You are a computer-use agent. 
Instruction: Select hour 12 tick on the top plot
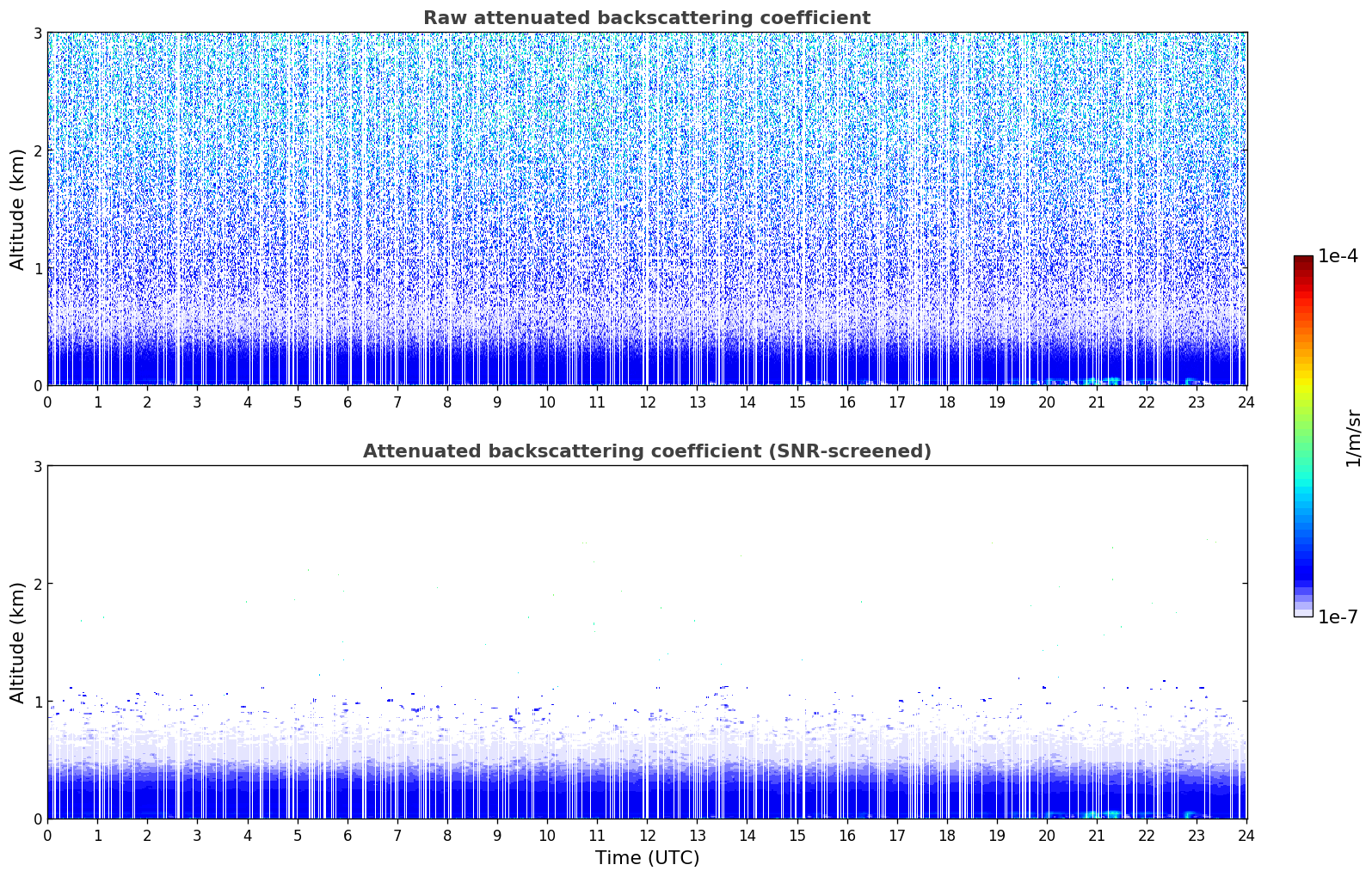point(647,402)
